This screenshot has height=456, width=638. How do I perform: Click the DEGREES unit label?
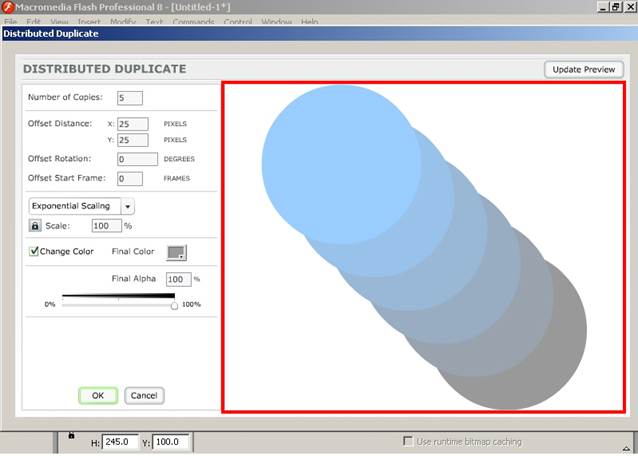point(179,159)
